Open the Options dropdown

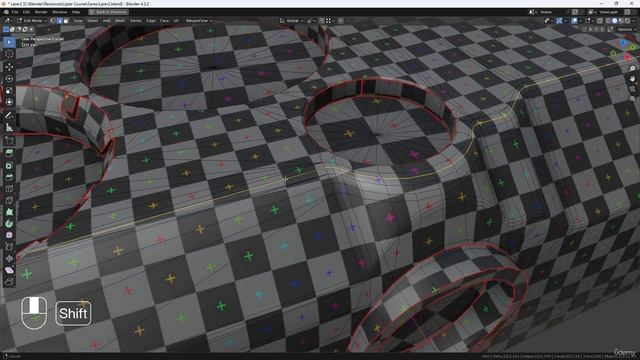pyautogui.click(x=627, y=29)
